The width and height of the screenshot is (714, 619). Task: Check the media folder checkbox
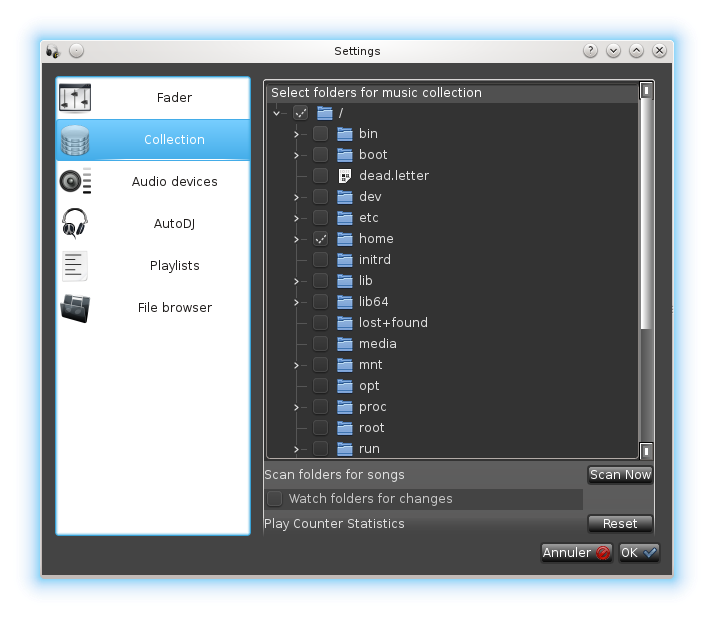[x=321, y=344]
